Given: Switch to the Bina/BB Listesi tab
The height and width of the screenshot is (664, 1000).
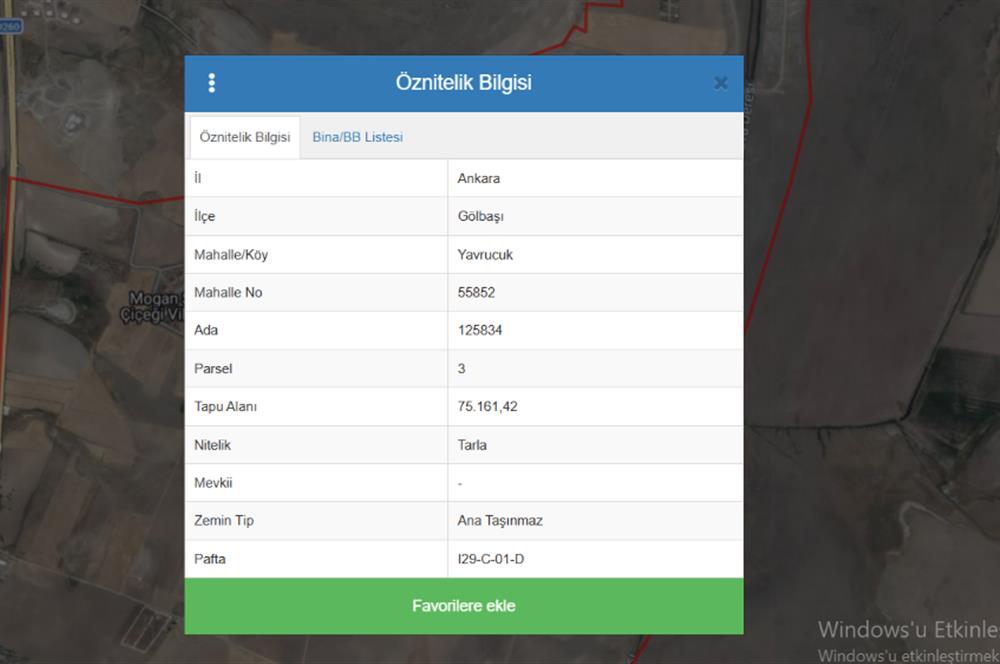Looking at the screenshot, I should pyautogui.click(x=357, y=137).
